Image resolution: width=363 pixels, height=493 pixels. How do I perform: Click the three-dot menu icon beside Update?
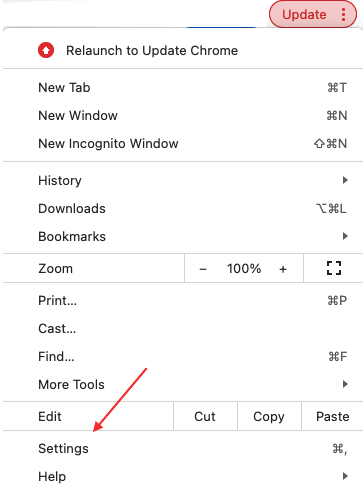(x=343, y=14)
